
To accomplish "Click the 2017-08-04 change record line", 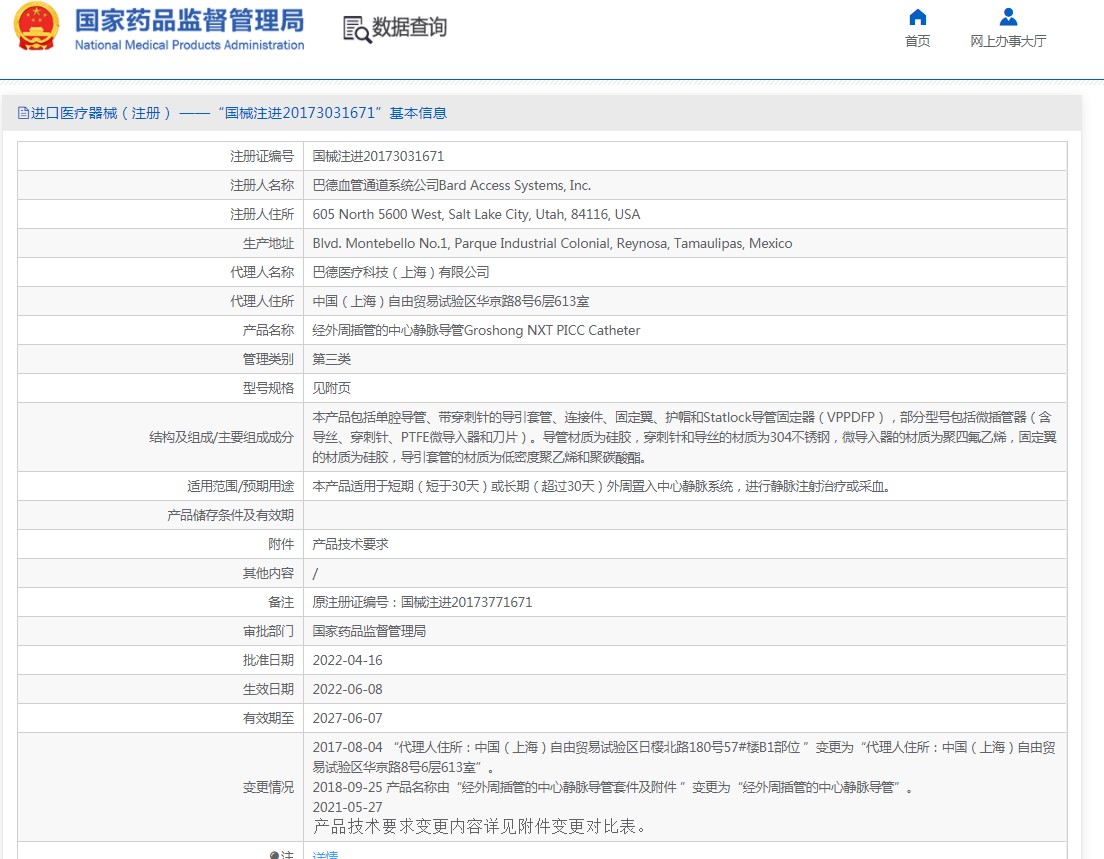I will pyautogui.click(x=684, y=757).
